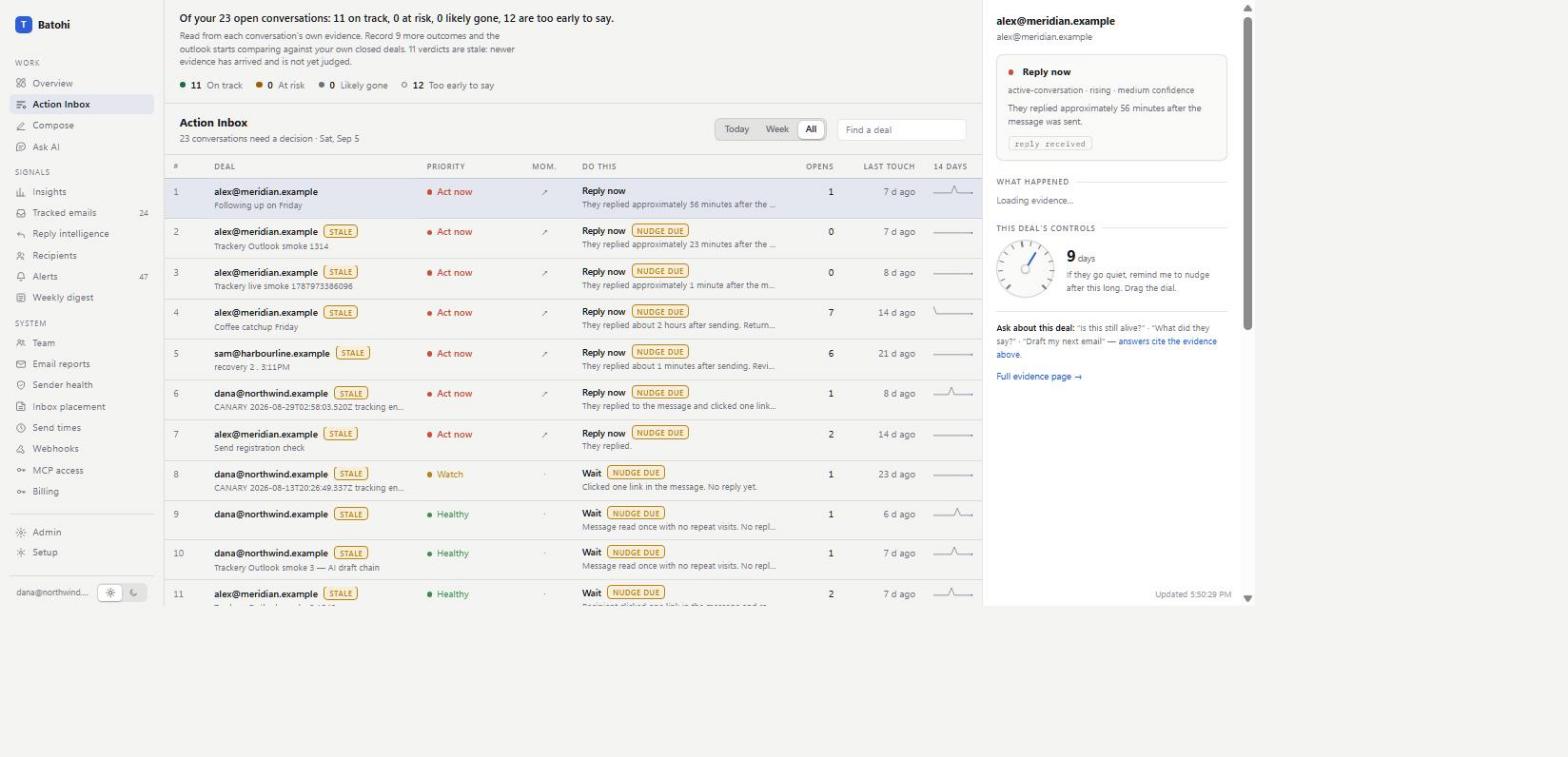
Task: Select the Coffee catchup Friday deal
Action: (x=573, y=320)
